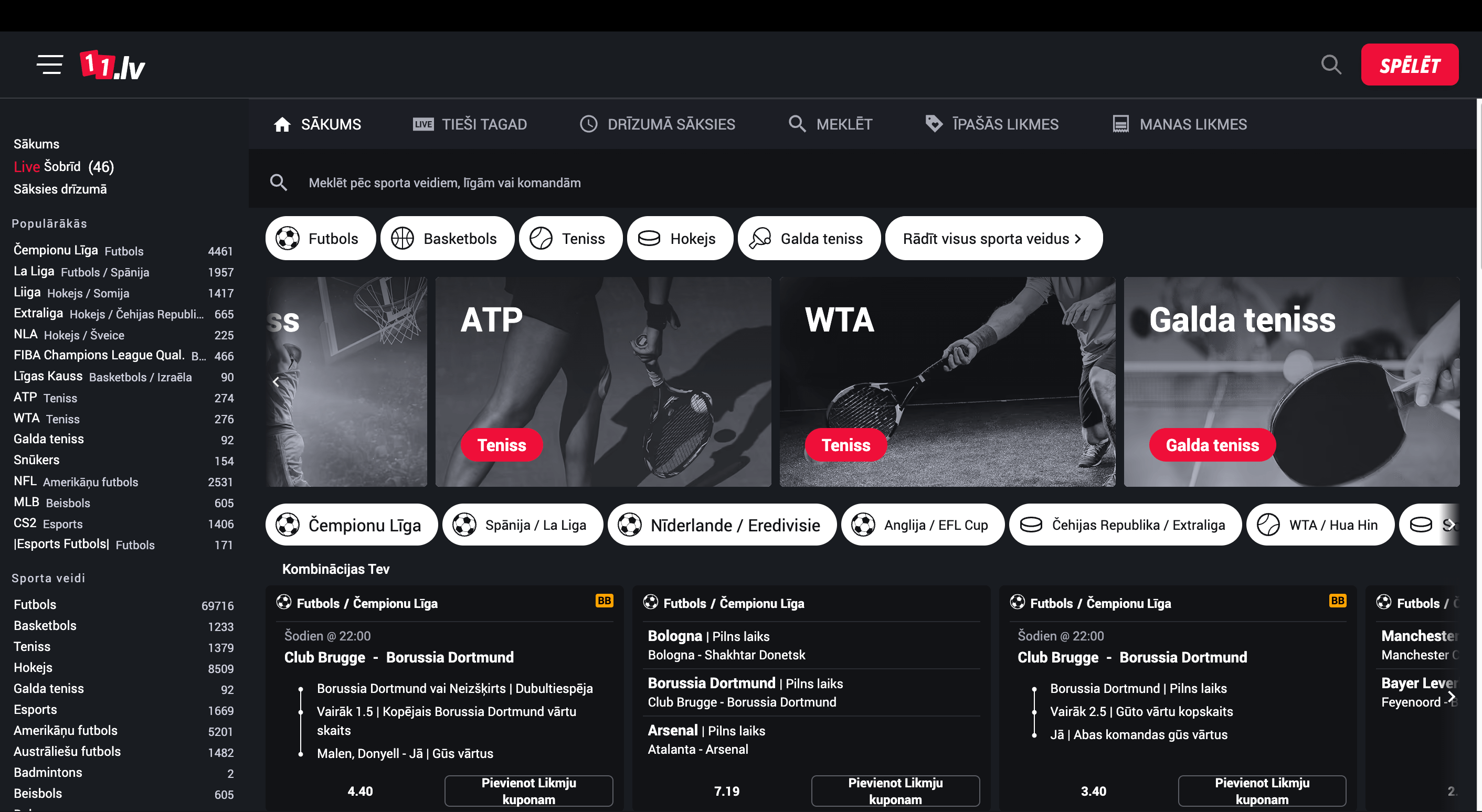1482x812 pixels.
Task: Open Čempionu Līga Futbols in sidebar
Action: pyautogui.click(x=123, y=250)
